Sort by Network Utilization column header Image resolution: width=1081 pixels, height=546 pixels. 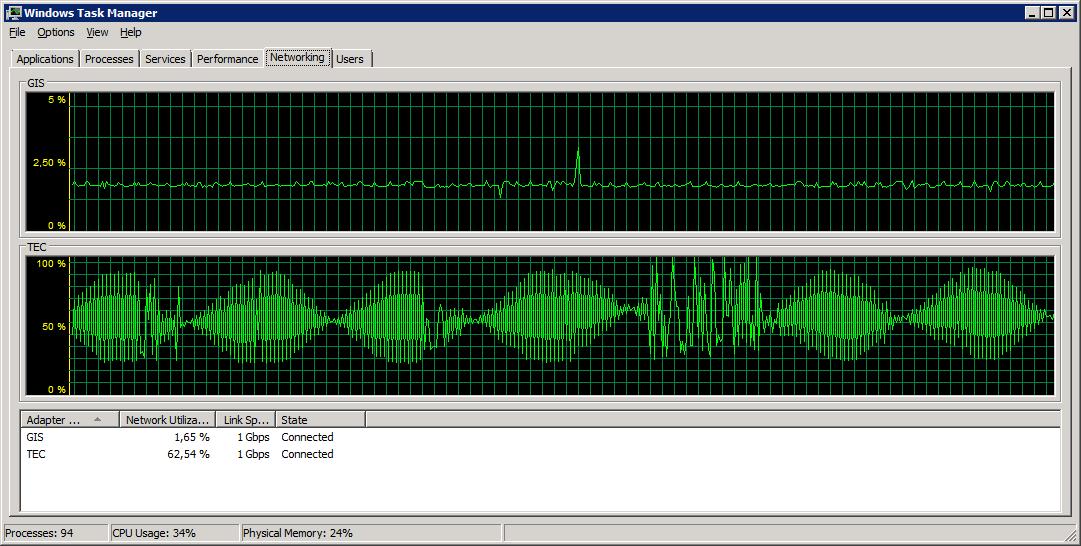pos(167,420)
